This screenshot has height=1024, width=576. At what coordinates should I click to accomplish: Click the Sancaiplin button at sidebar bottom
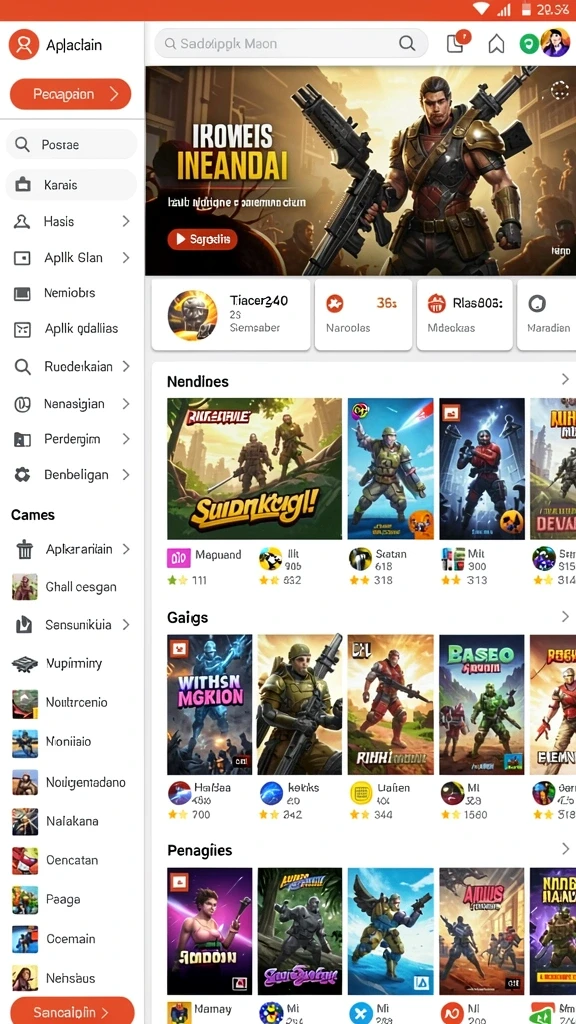(72, 1011)
